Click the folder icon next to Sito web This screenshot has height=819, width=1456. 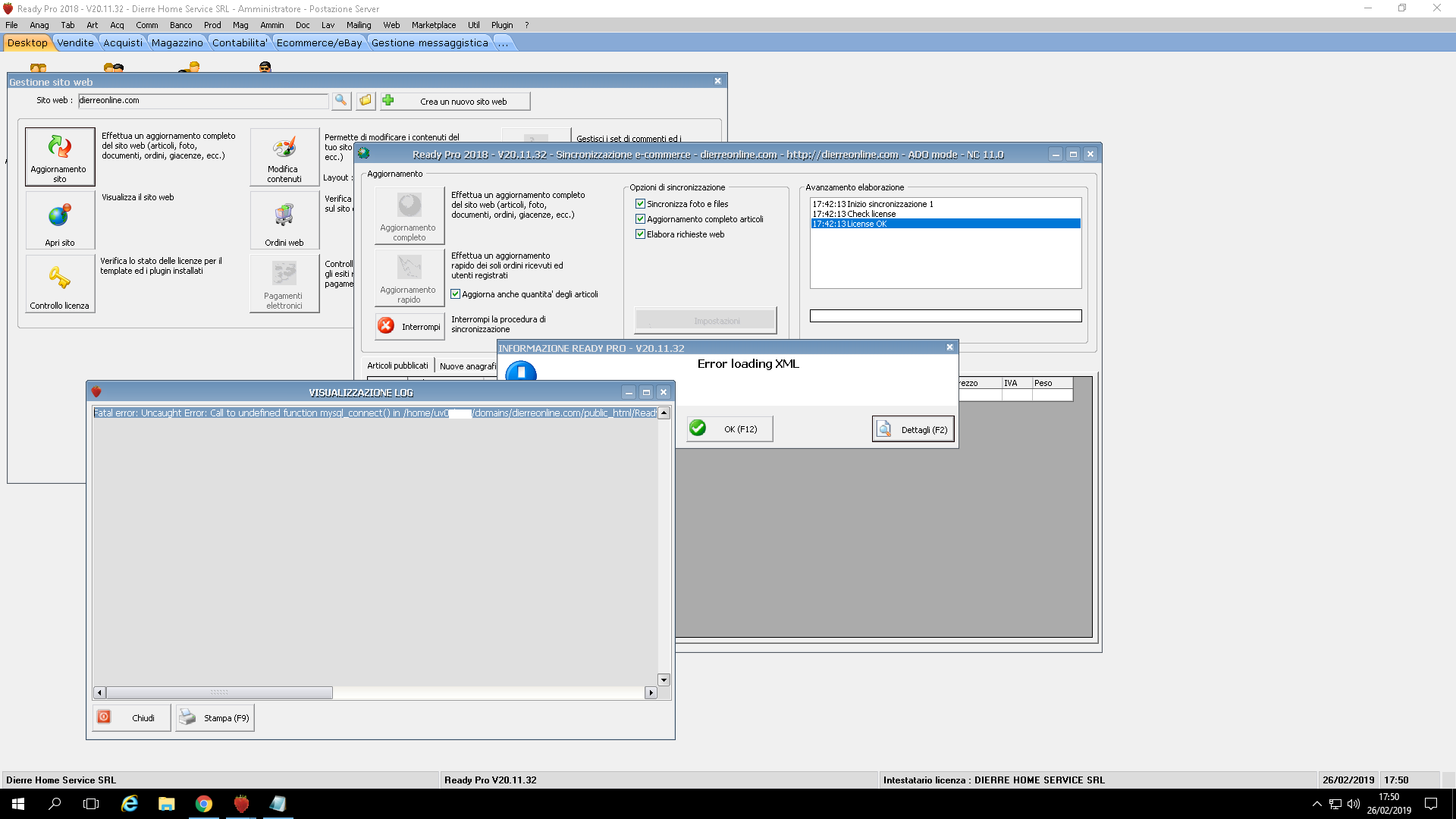point(366,100)
